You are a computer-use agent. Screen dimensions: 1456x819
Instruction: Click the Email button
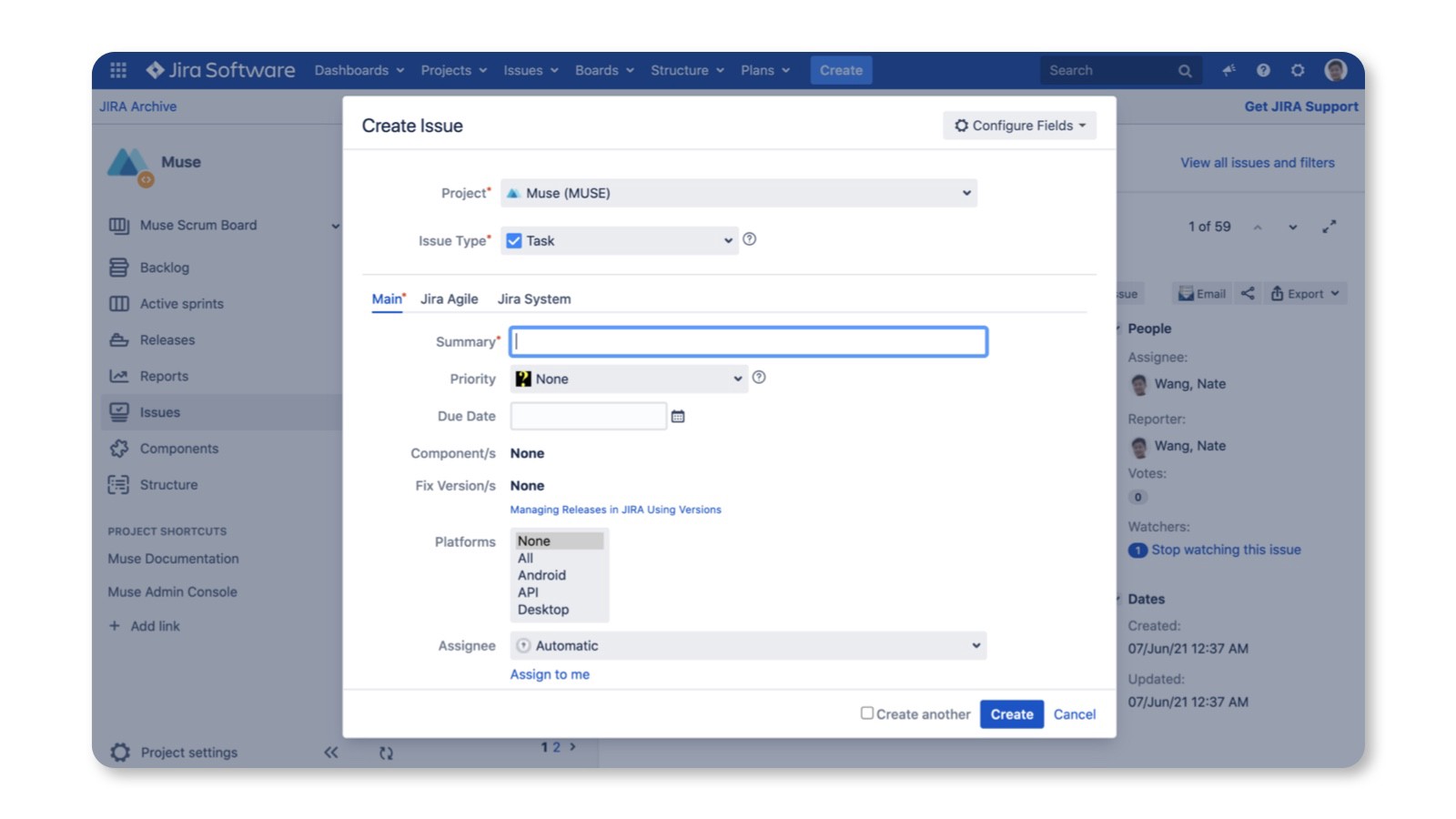pos(1202,293)
